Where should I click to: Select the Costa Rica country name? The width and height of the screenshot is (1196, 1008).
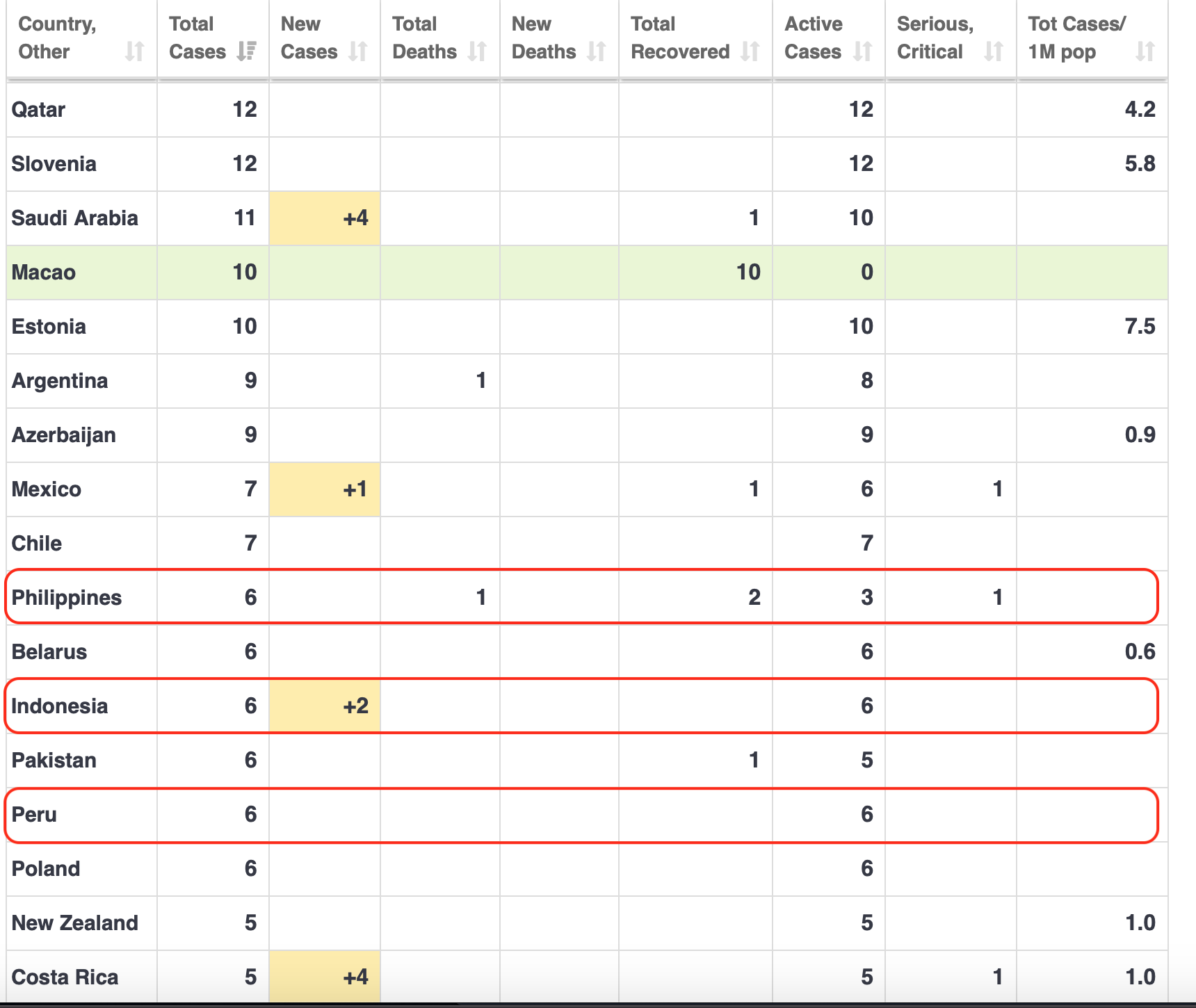point(65,977)
